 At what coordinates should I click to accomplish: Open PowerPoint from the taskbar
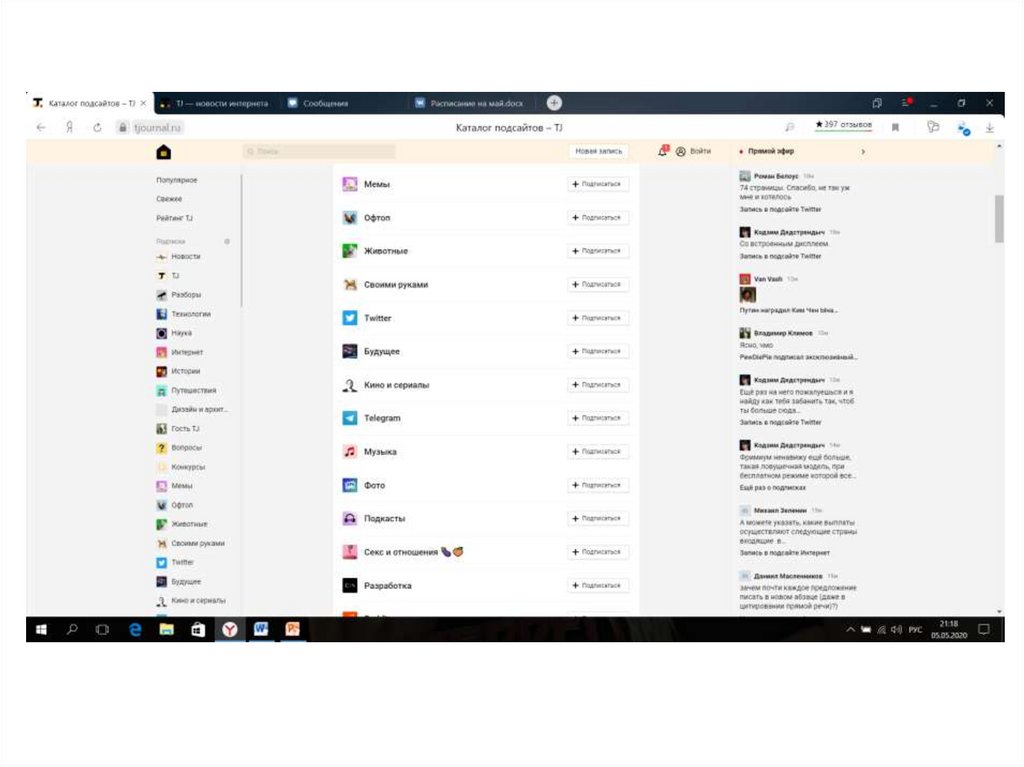point(292,629)
